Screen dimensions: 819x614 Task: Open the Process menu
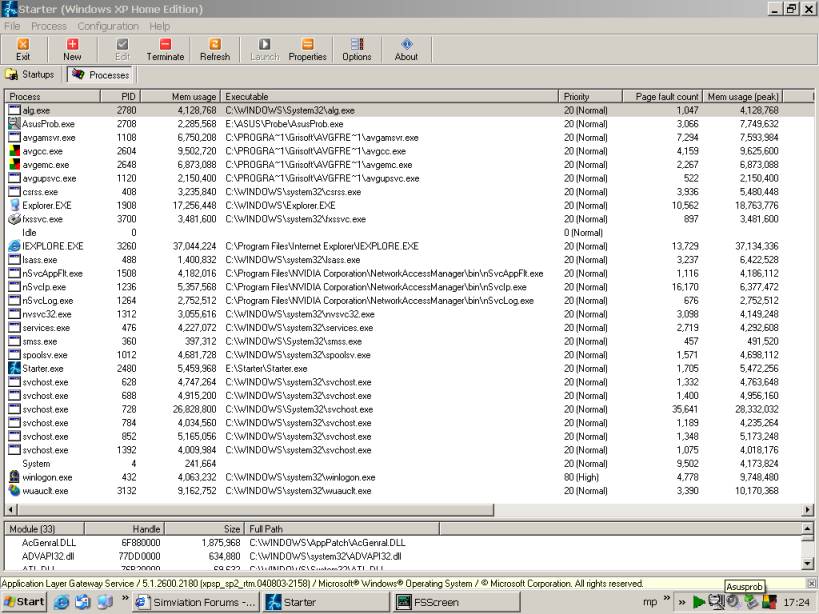pyautogui.click(x=49, y=26)
